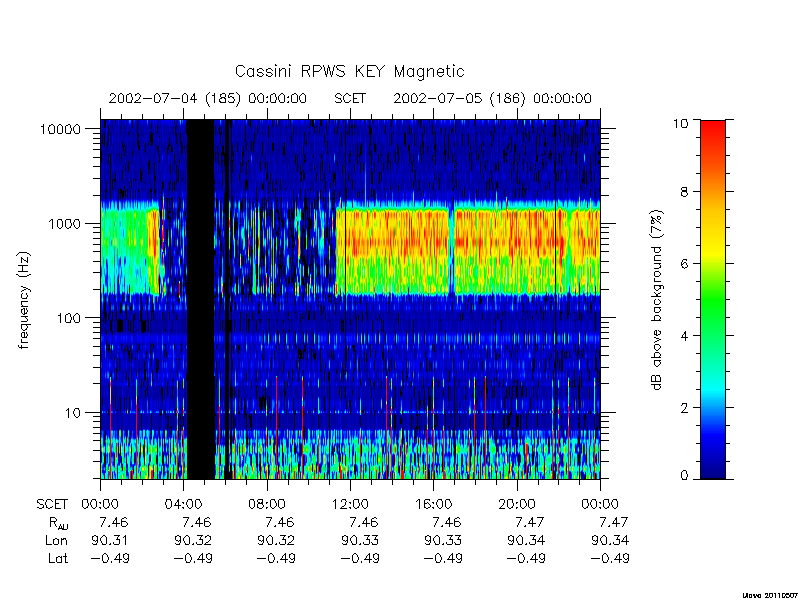
Task: Select the Lon value "90.33" under 12:00
Action: pos(360,540)
